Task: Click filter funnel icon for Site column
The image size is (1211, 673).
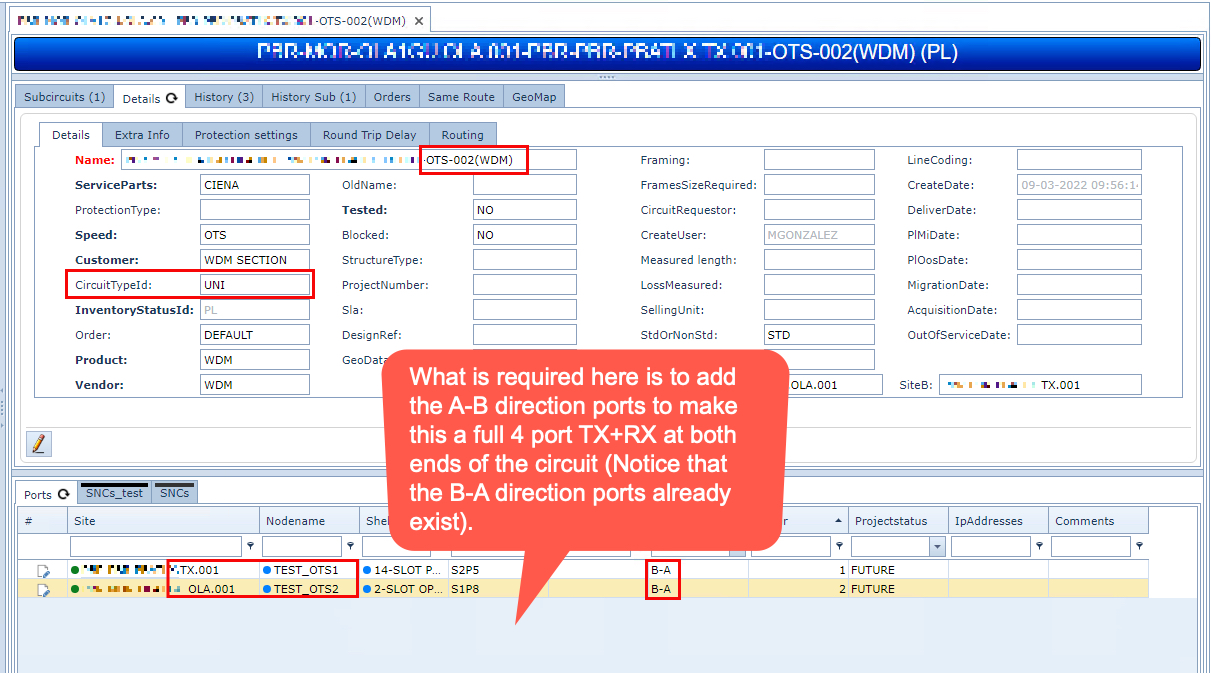Action: tap(250, 547)
